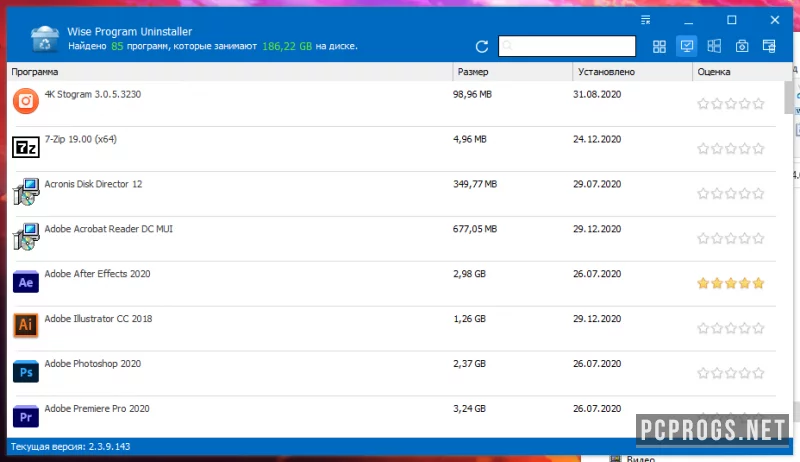This screenshot has height=462, width=800.
Task: Click 7-Zip 19.00 (x64) entry
Action: [x=81, y=139]
